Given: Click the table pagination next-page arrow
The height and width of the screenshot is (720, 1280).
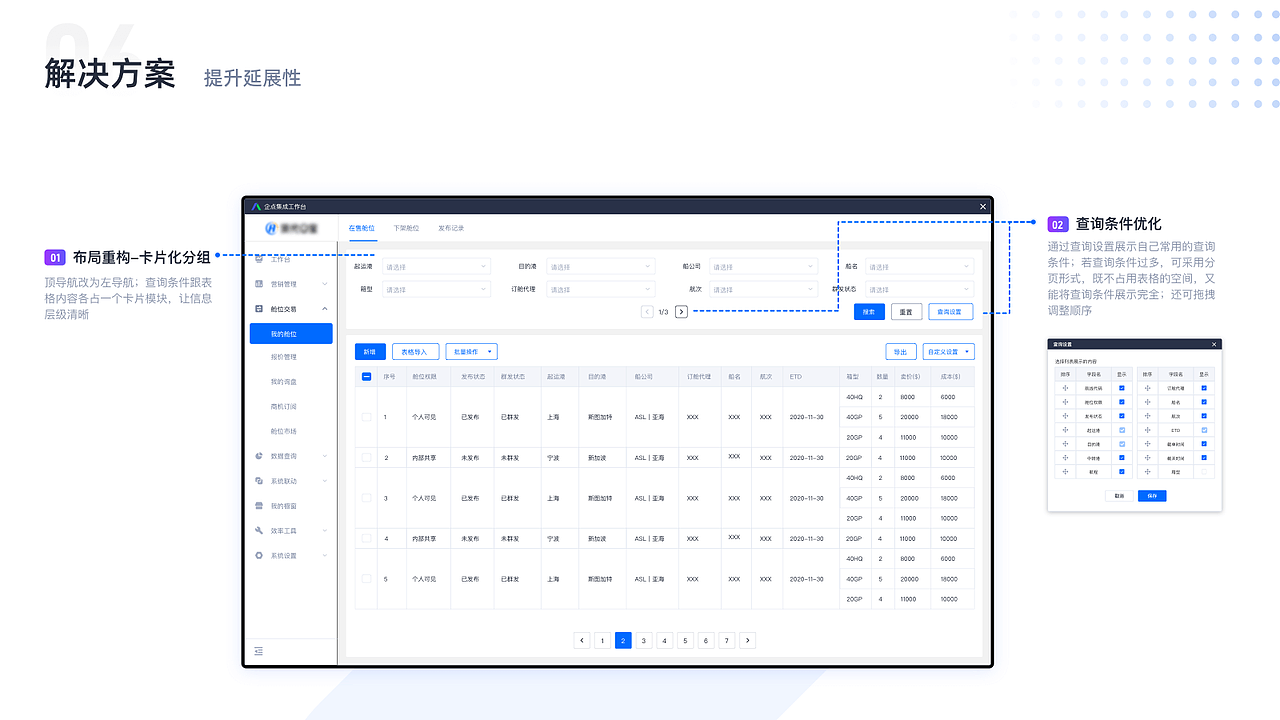Looking at the screenshot, I should pos(747,641).
